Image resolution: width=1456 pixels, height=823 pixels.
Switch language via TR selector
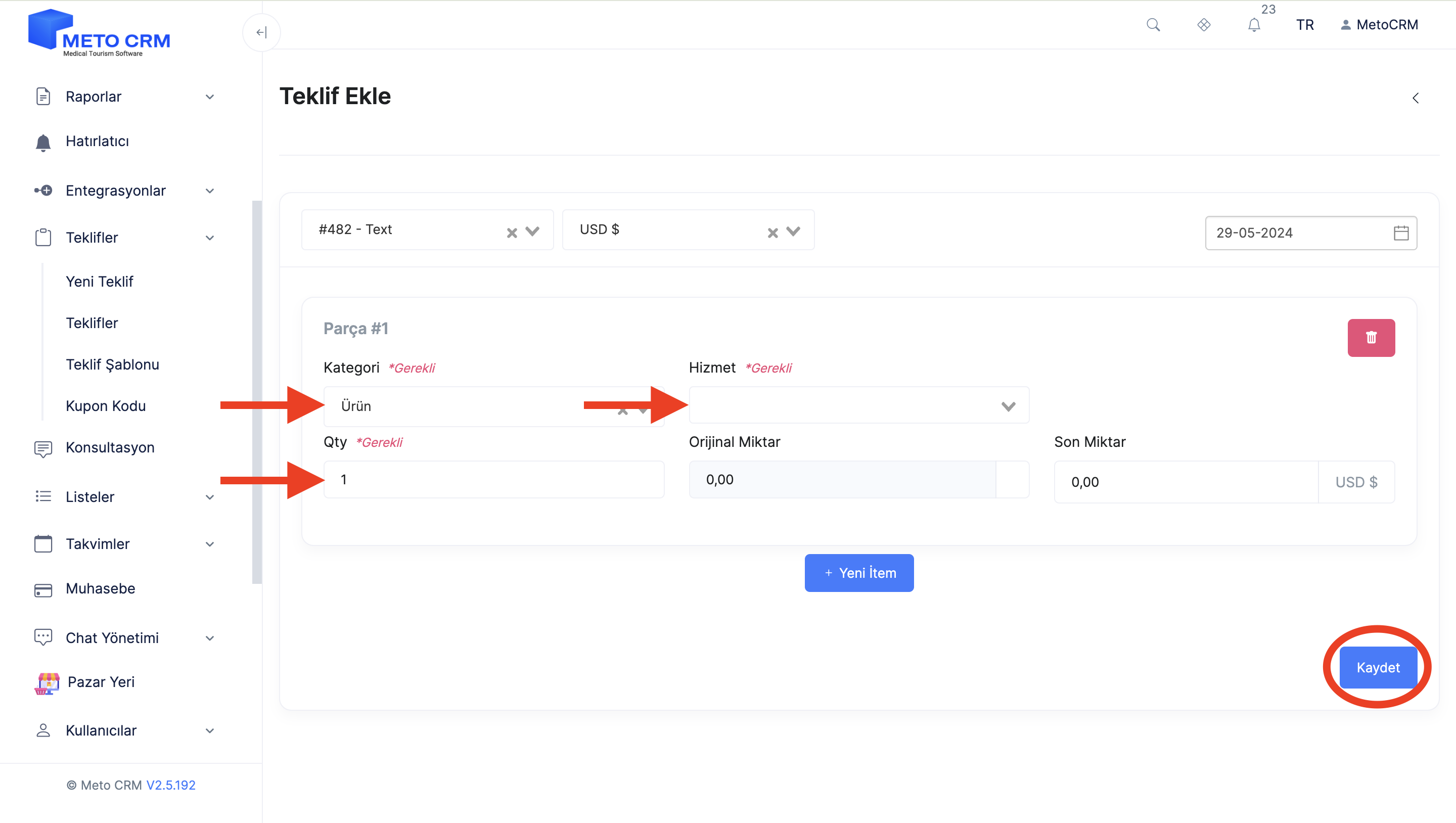pos(1304,25)
